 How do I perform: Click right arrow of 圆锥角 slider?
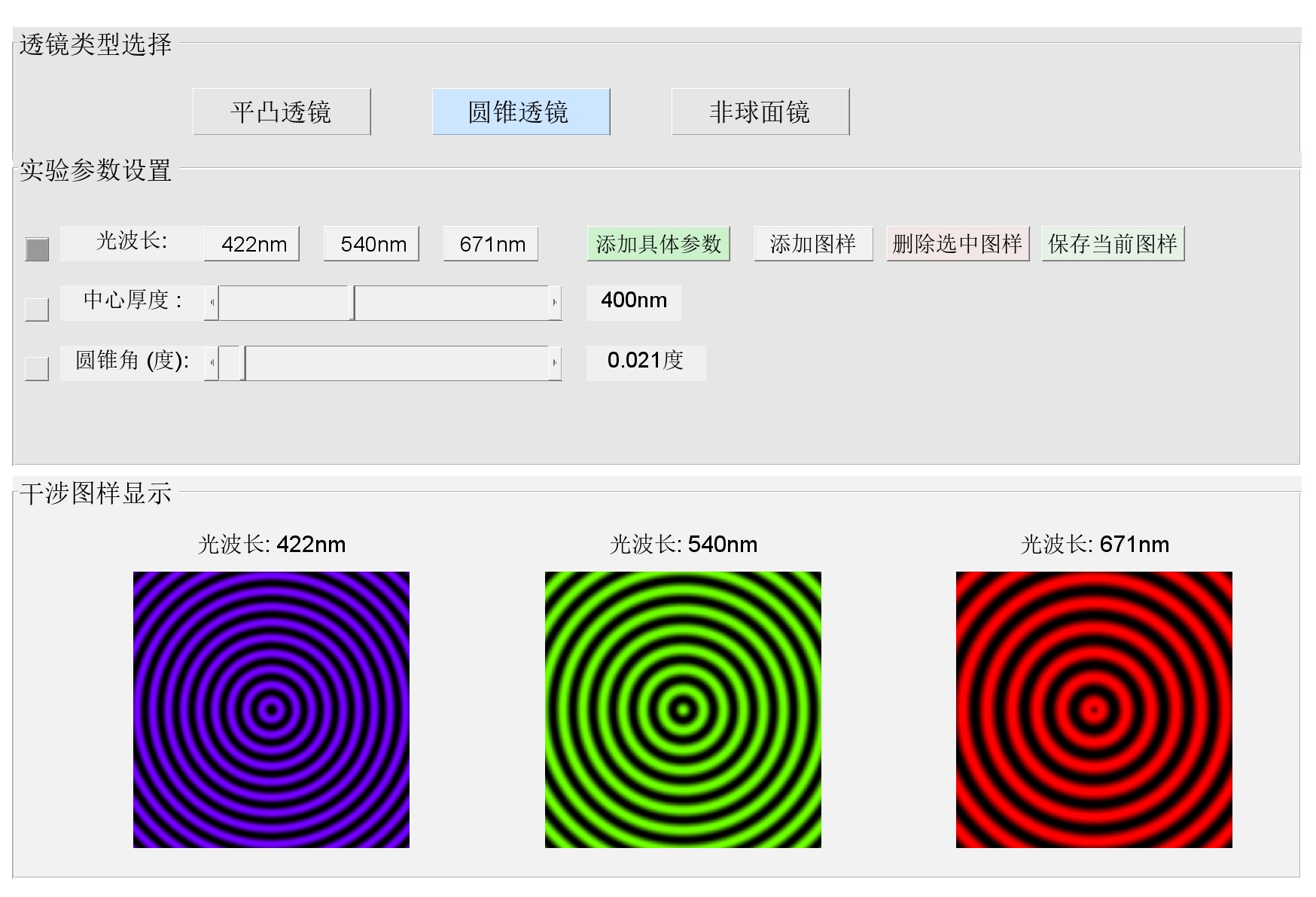pos(555,363)
